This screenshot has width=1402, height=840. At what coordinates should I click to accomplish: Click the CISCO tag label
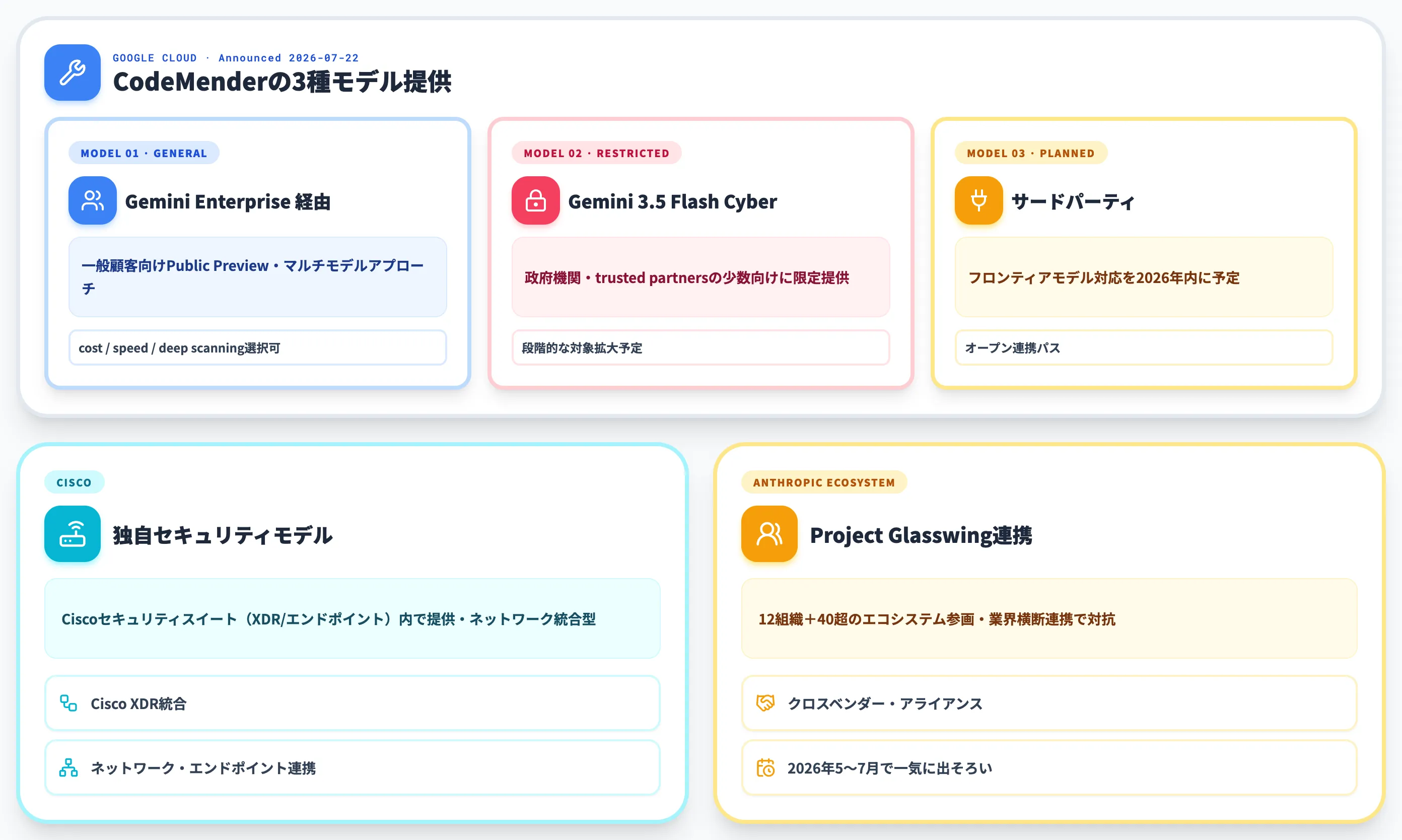click(74, 482)
